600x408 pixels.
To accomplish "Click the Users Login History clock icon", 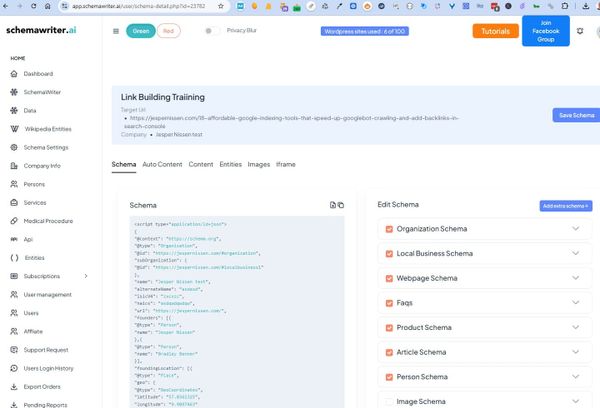I will click(14, 368).
